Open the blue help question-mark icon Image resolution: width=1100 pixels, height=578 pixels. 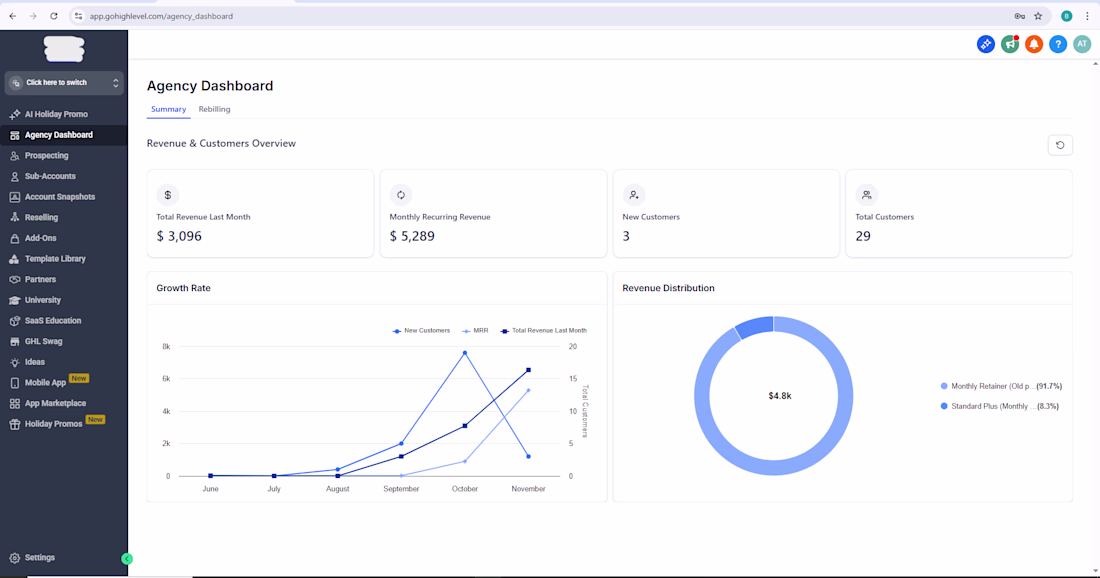pos(1058,44)
